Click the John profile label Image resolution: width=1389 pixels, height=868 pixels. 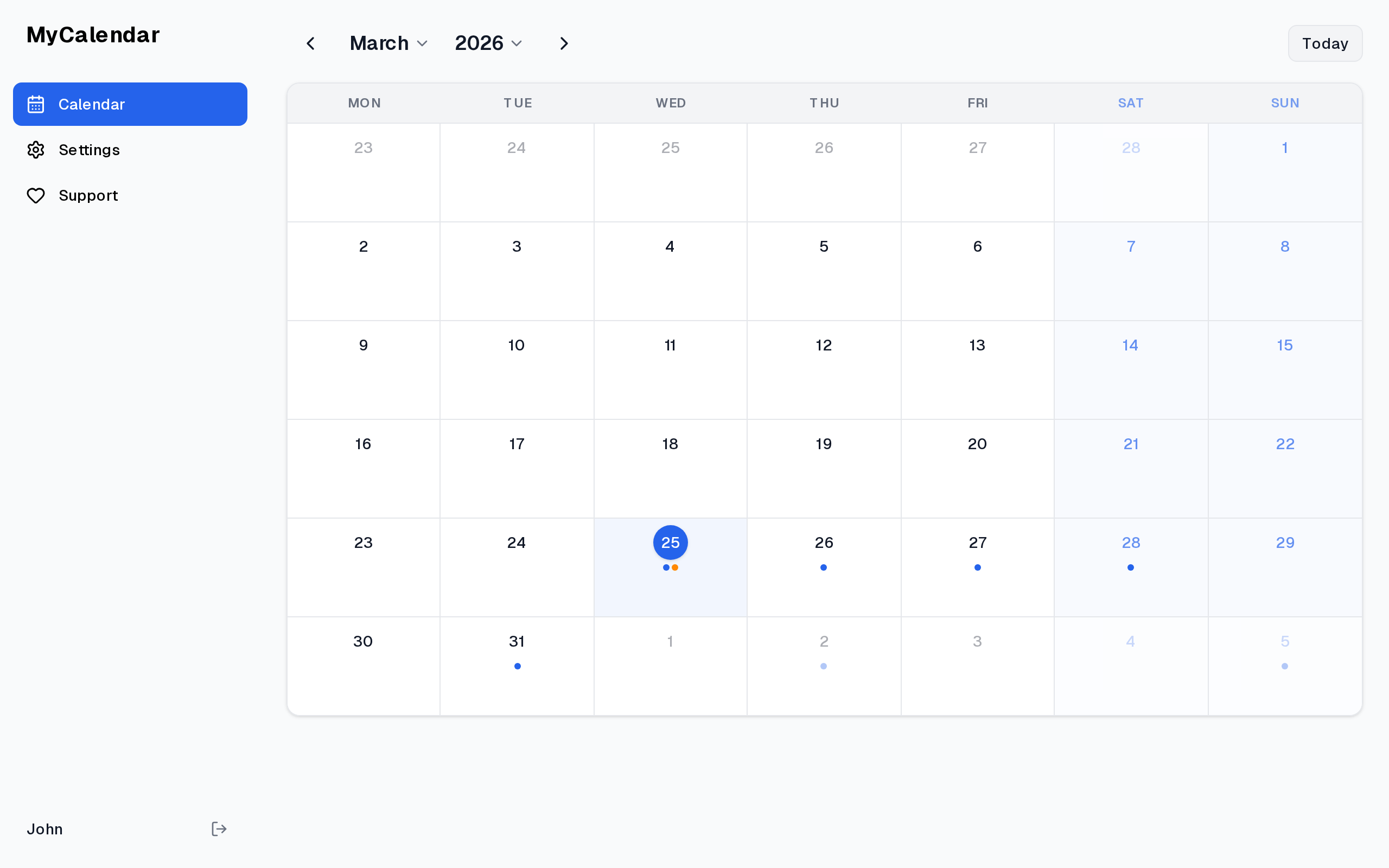(45, 828)
